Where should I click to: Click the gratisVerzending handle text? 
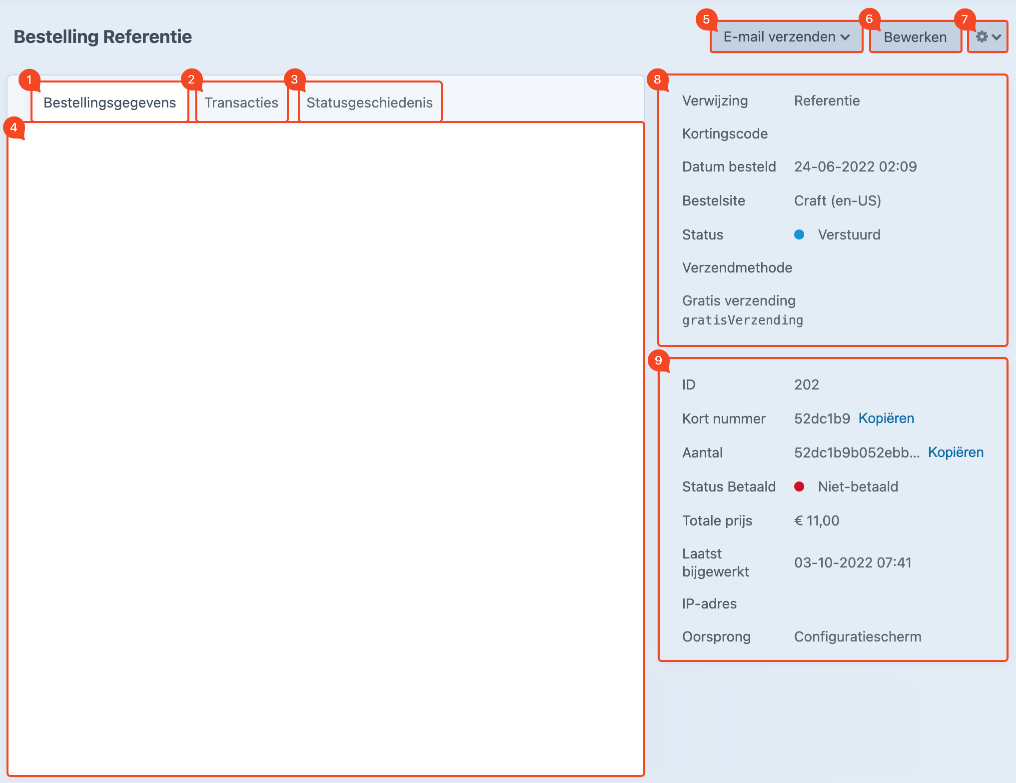point(742,321)
